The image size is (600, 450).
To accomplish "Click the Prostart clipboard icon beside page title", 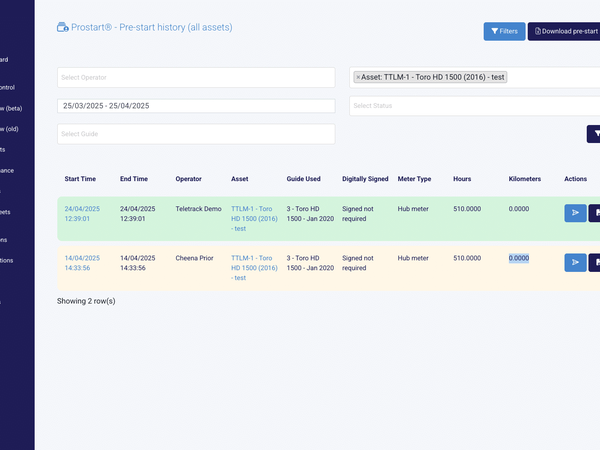I will [x=63, y=28].
